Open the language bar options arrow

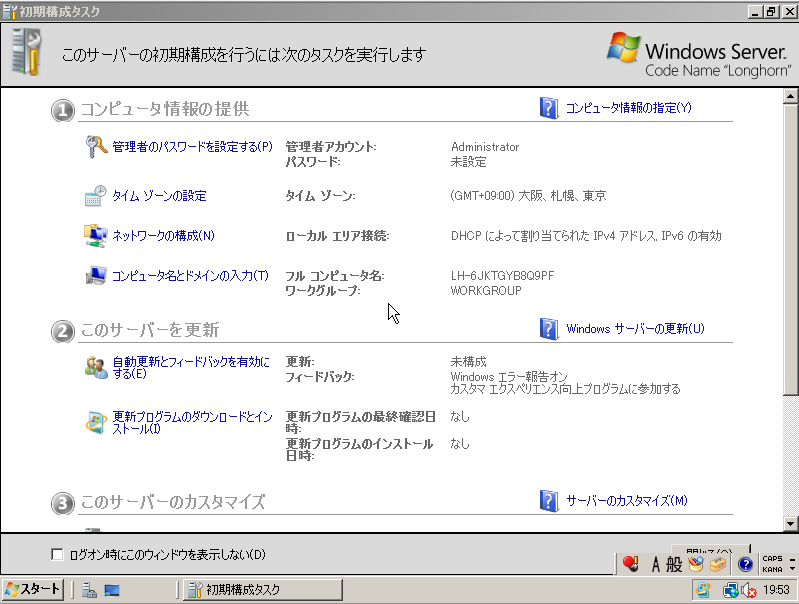pyautogui.click(x=792, y=569)
